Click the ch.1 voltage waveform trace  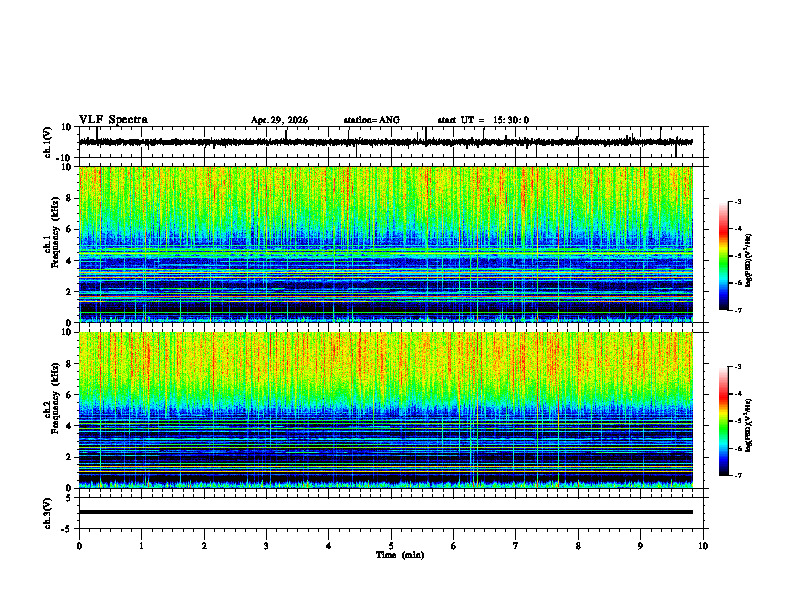coord(385,142)
